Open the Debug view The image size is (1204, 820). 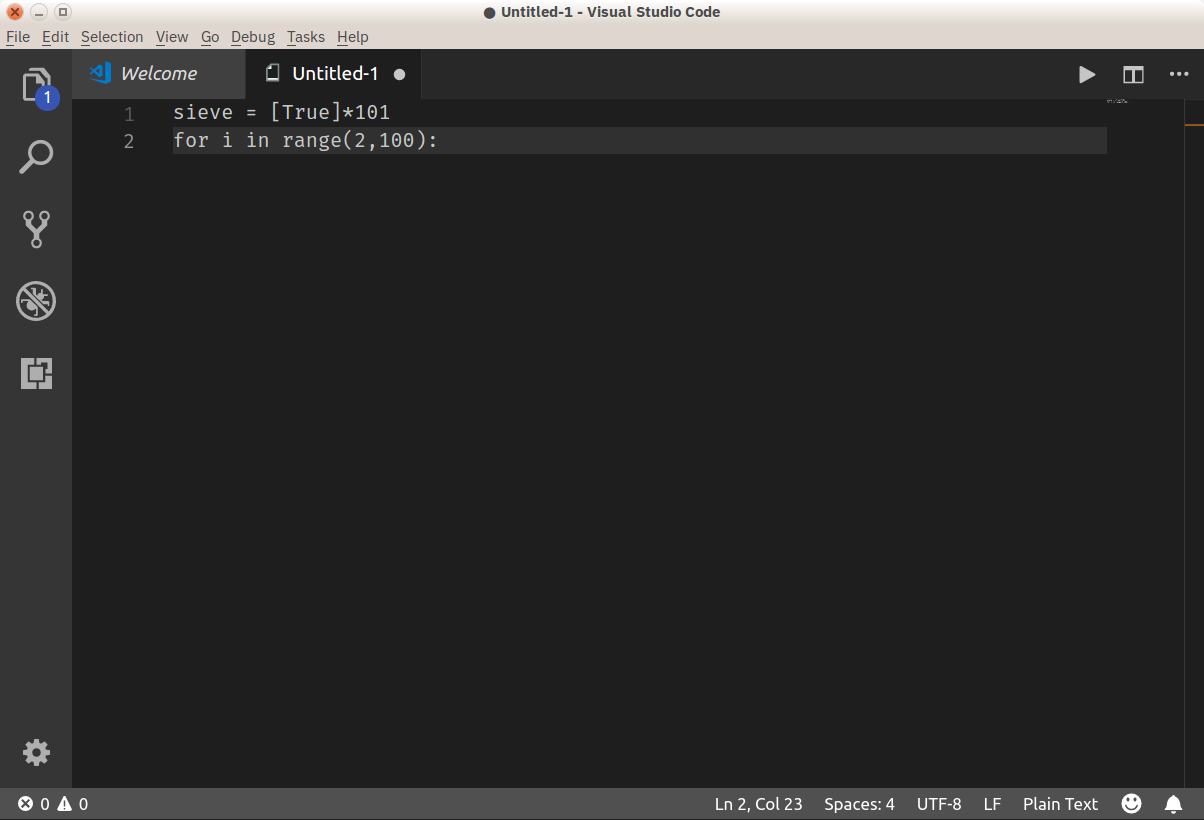pos(37,301)
